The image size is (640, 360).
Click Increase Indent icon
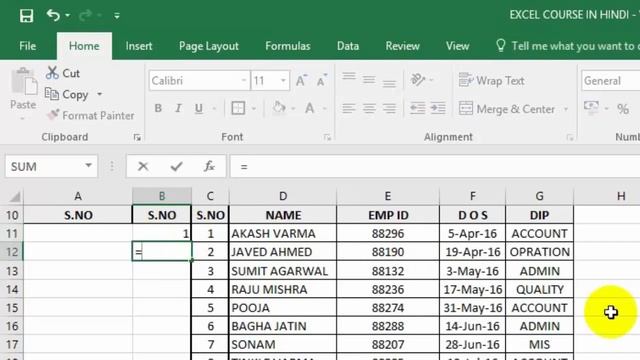(x=438, y=108)
